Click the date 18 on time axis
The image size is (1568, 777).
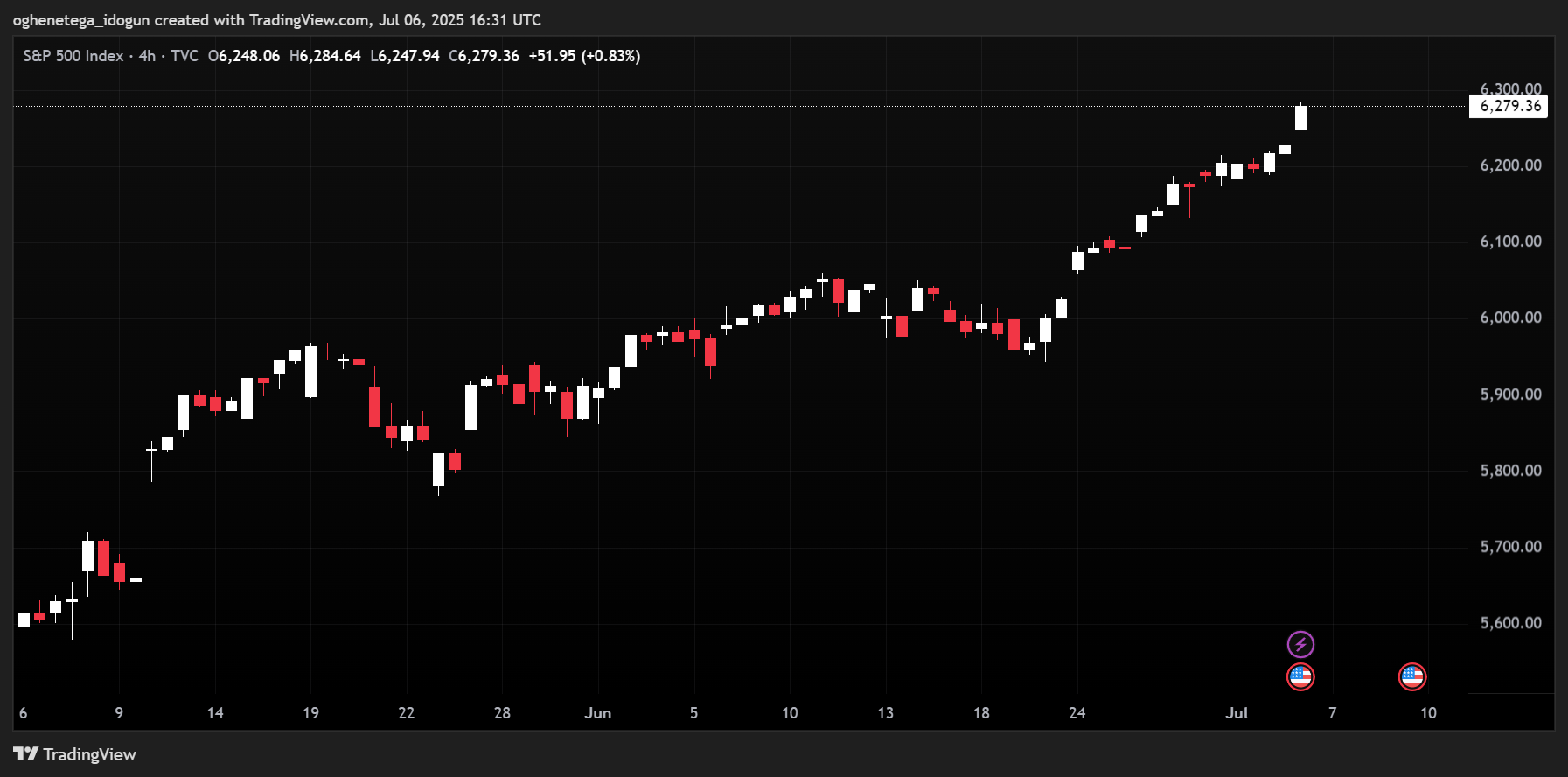pyautogui.click(x=981, y=713)
